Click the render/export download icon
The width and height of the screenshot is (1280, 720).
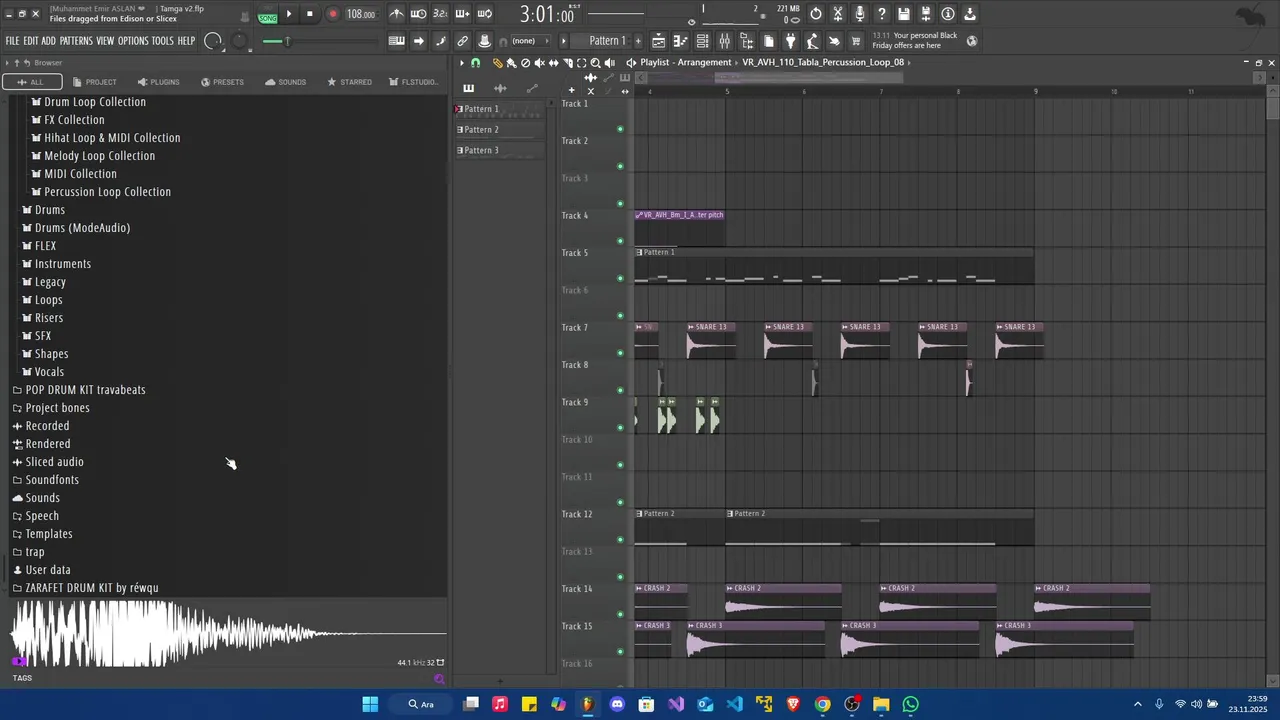pyautogui.click(x=970, y=14)
